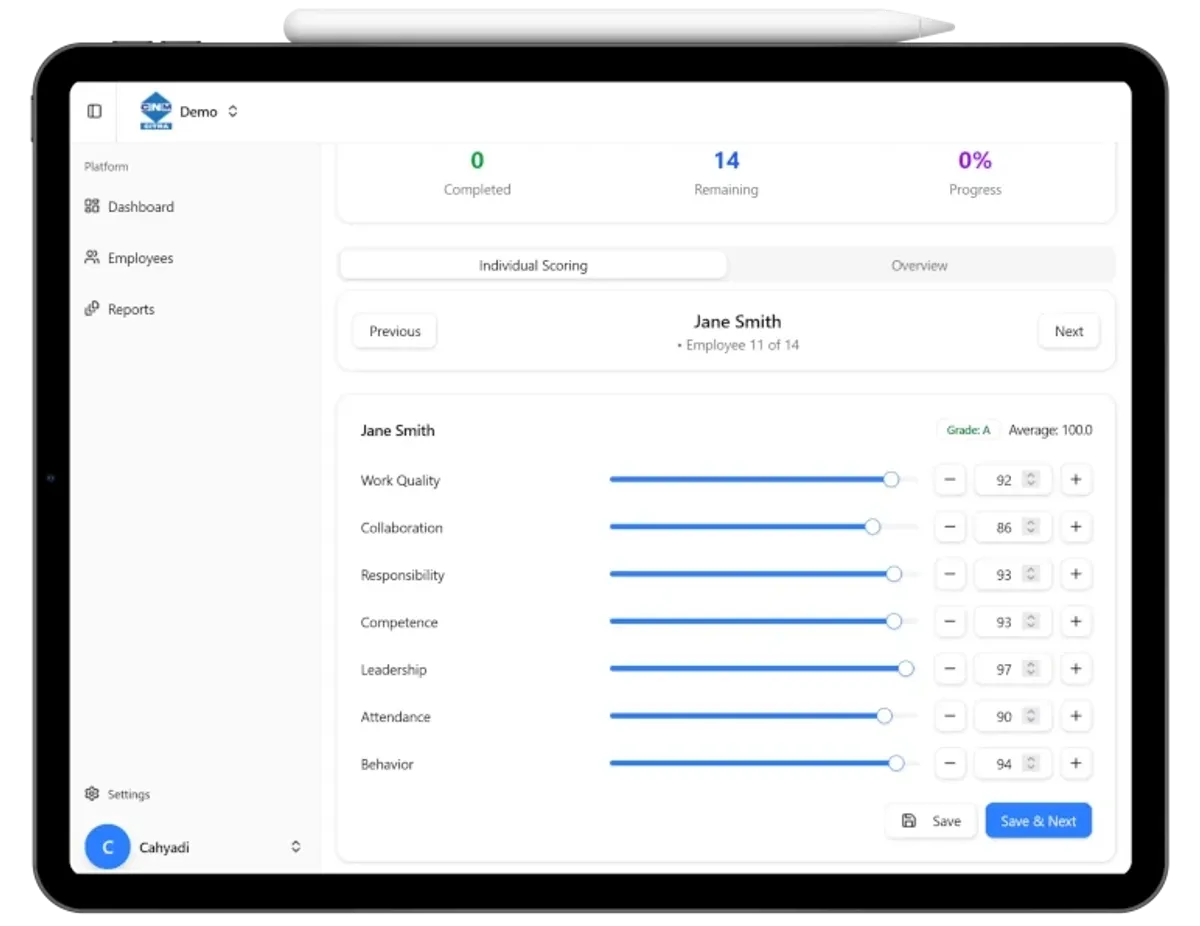Click the Behavior slider

click(764, 763)
